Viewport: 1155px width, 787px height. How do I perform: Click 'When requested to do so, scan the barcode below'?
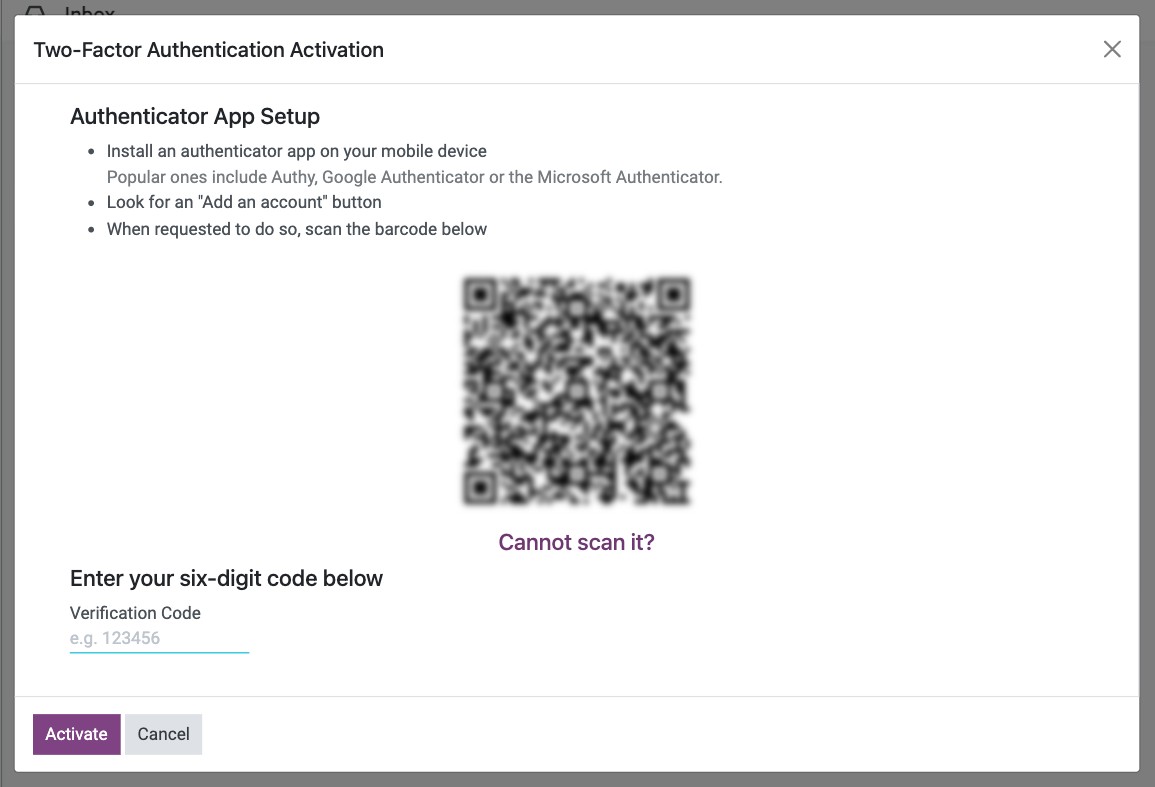coord(297,229)
